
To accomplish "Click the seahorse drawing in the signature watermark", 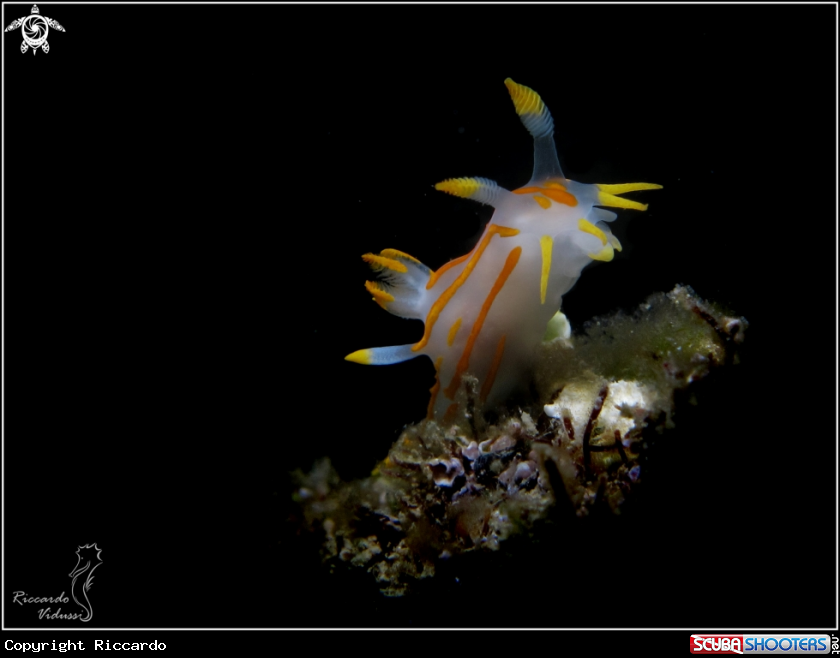I will [x=84, y=580].
